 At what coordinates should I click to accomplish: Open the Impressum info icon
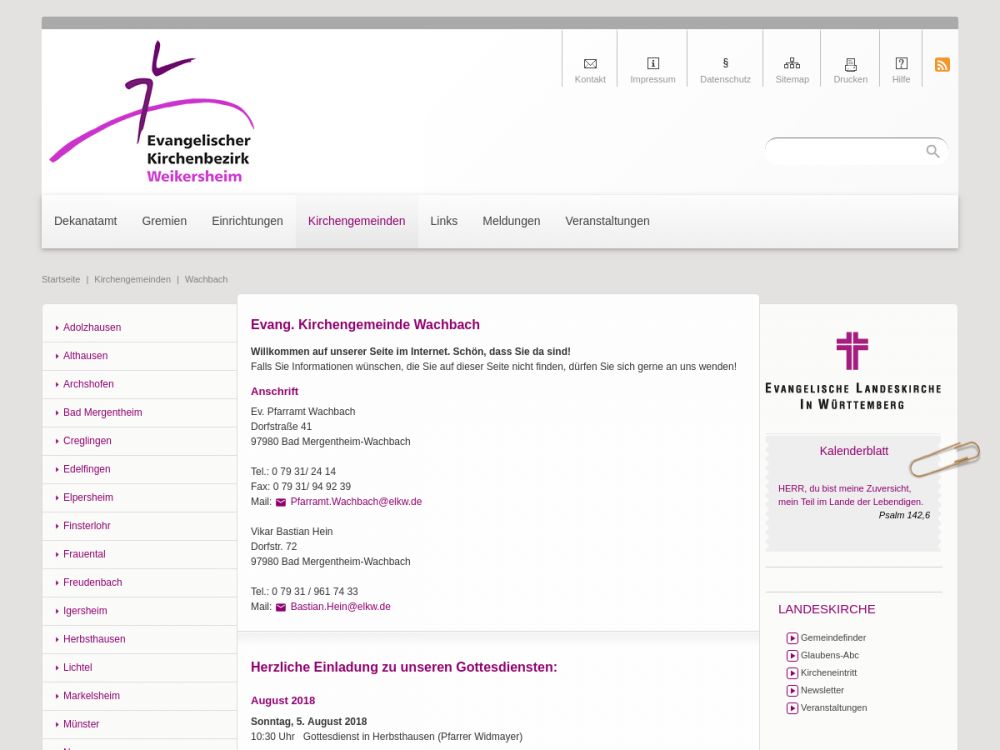pos(653,64)
